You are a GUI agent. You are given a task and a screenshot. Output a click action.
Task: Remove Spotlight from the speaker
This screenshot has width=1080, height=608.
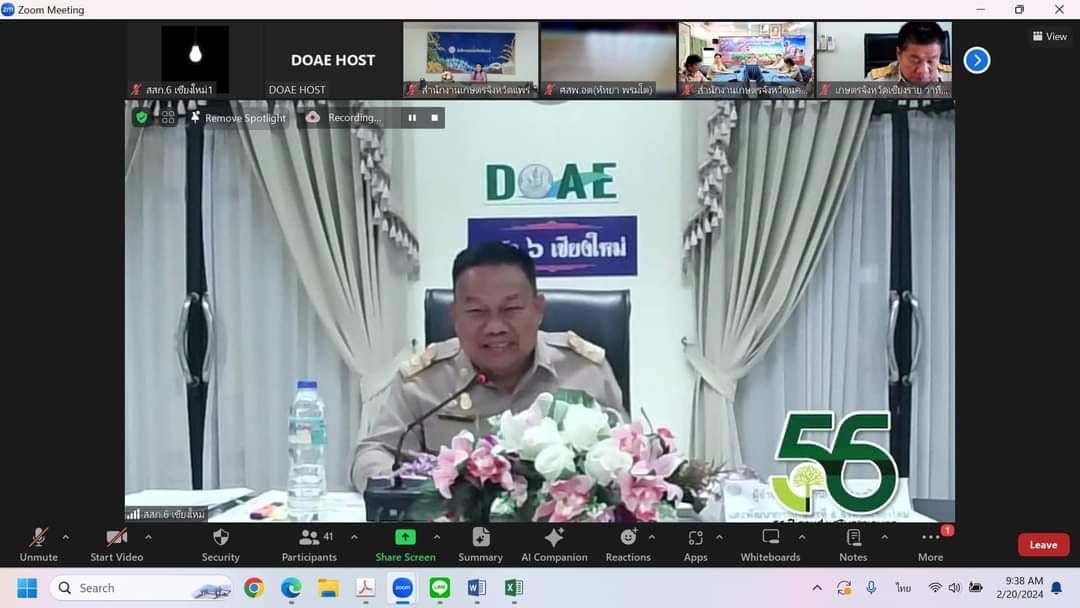[x=237, y=118]
